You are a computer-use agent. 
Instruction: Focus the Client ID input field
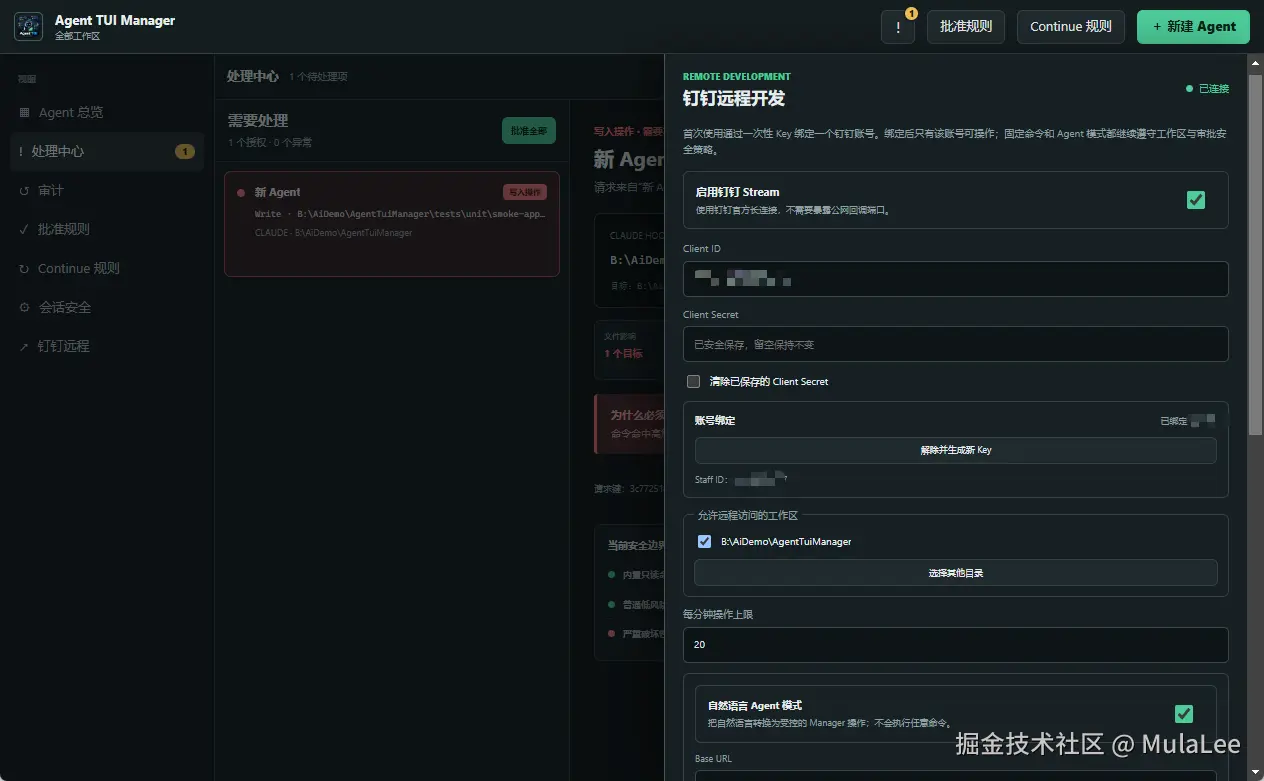955,279
